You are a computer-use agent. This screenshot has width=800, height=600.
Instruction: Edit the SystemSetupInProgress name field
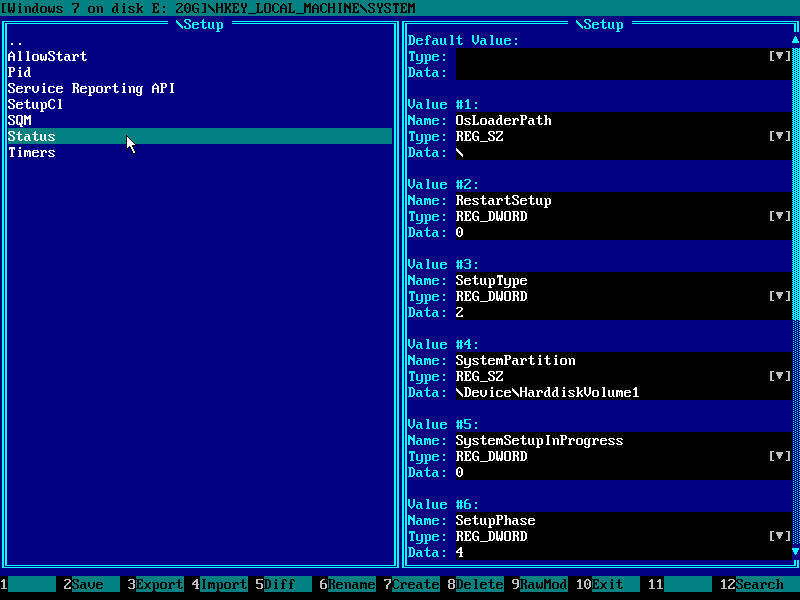point(623,440)
